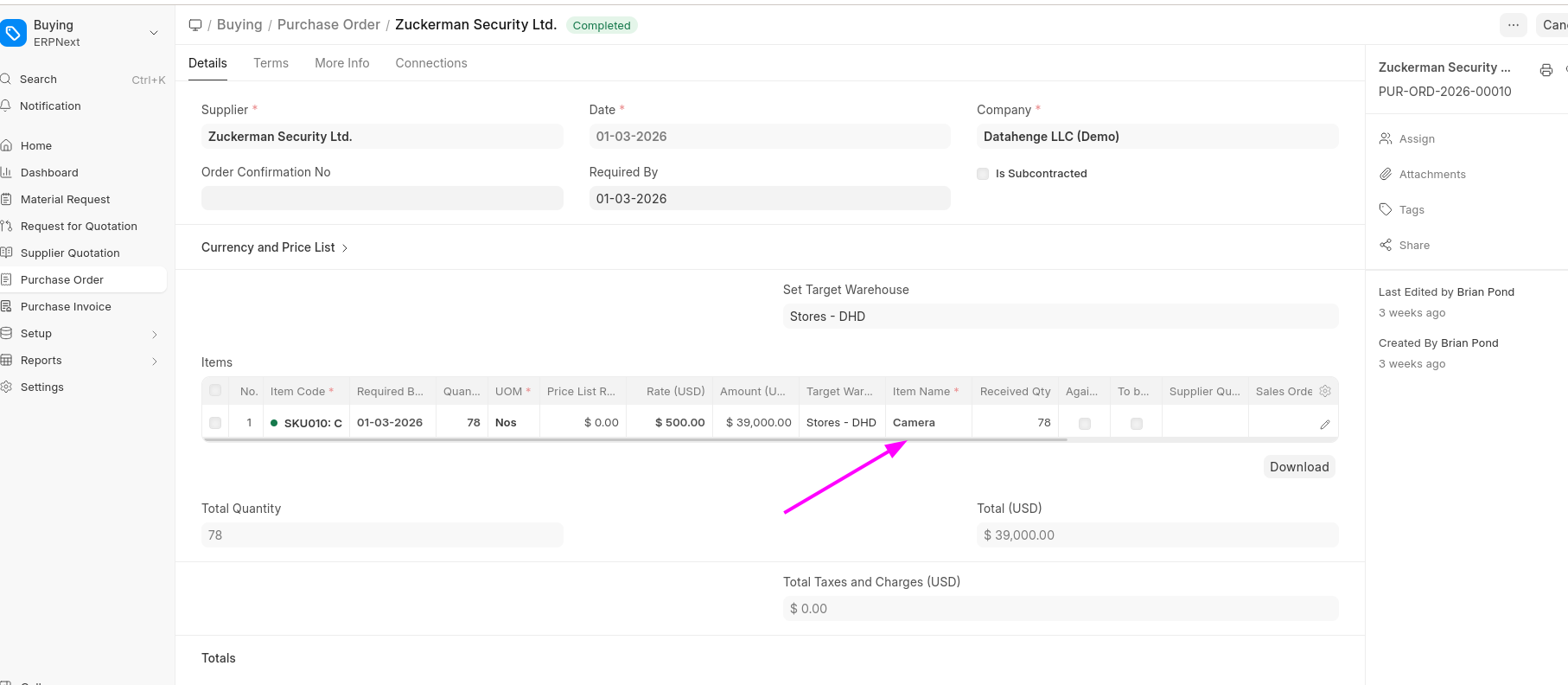Click the print icon in the right sidebar
This screenshot has width=1568, height=685.
(x=1546, y=70)
